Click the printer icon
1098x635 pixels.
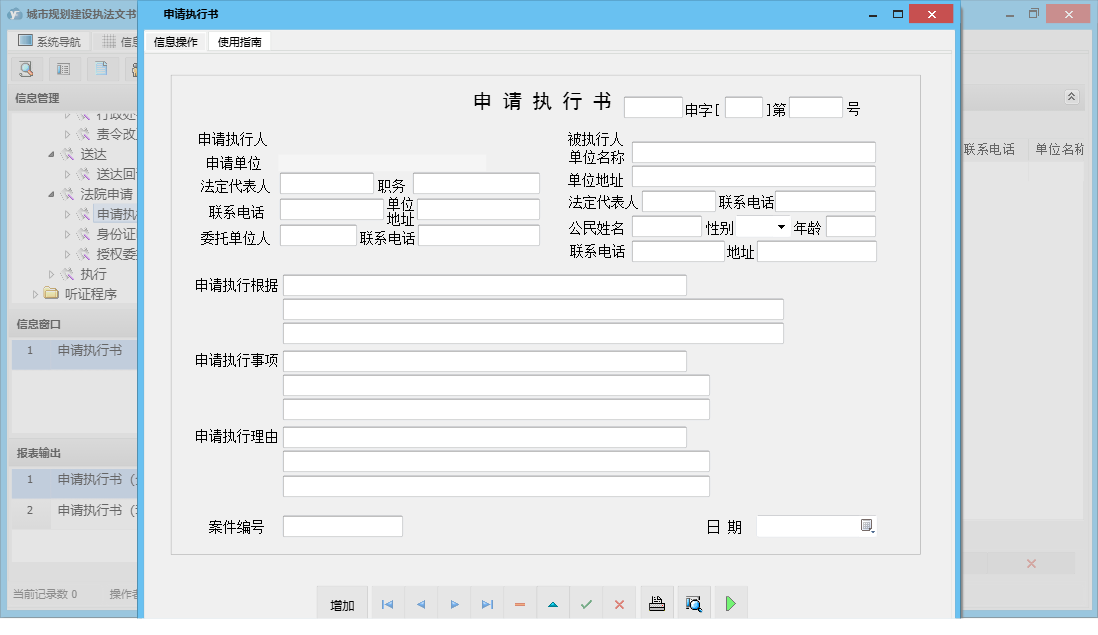(657, 604)
